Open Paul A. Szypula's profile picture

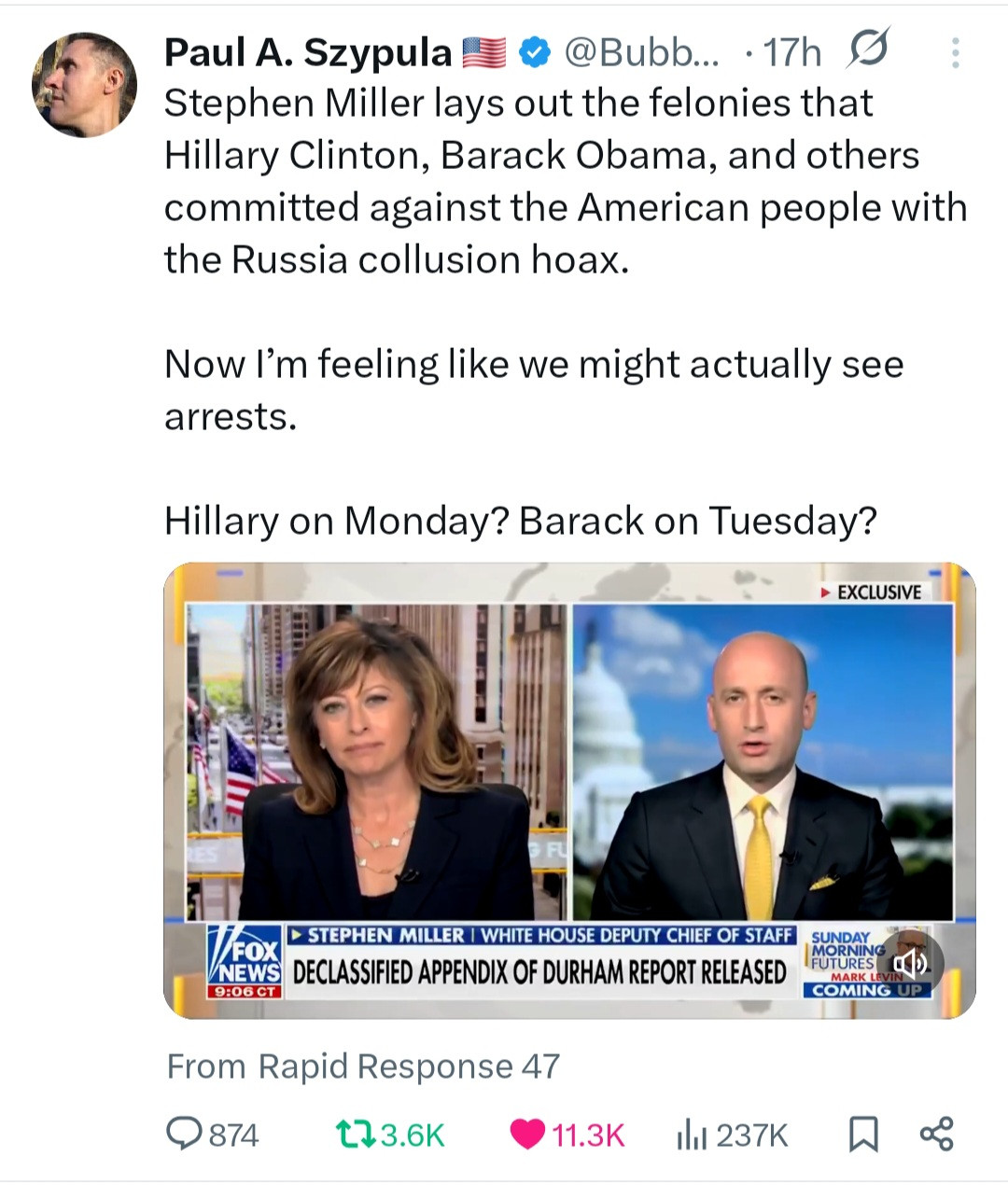(84, 85)
